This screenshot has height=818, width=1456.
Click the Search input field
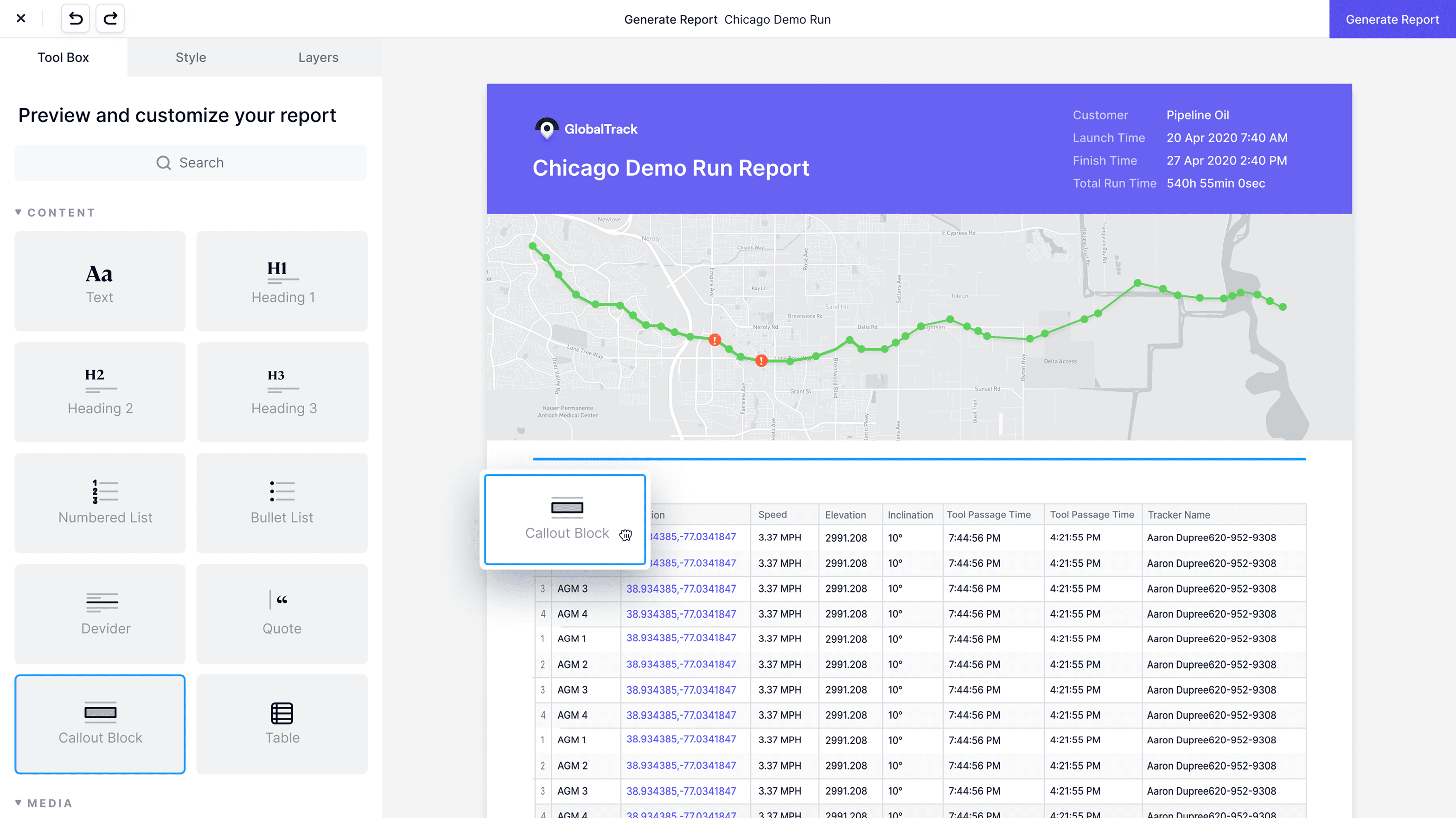point(191,163)
